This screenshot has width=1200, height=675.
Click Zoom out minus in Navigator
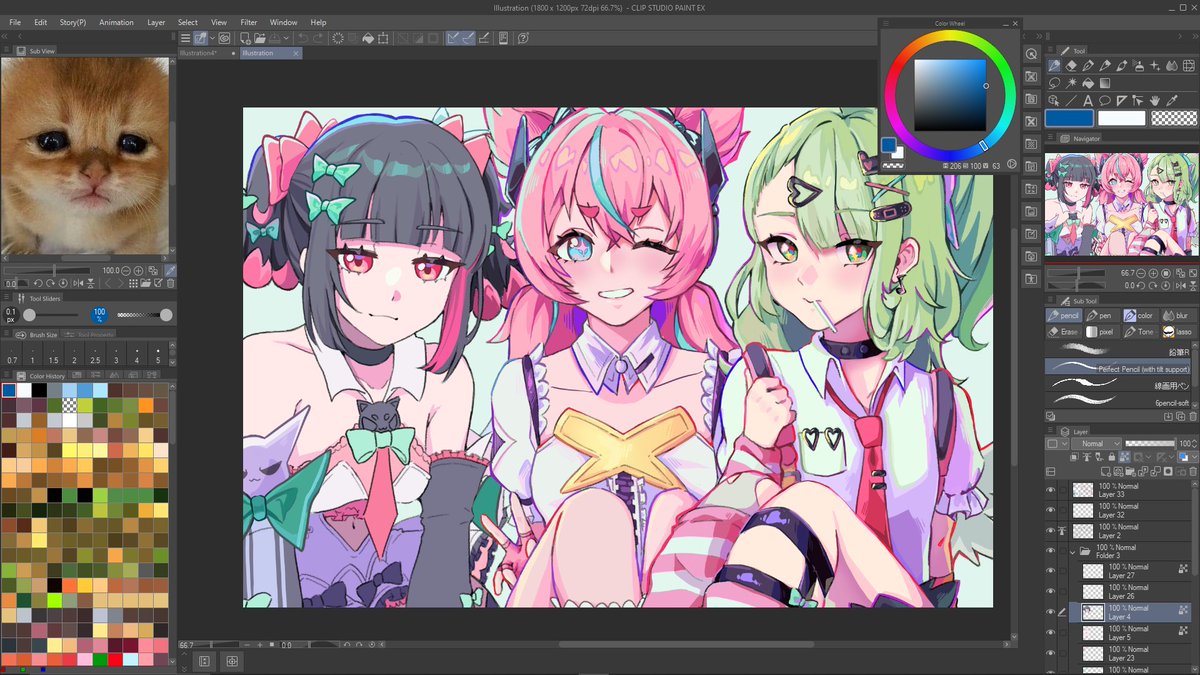pyautogui.click(x=1141, y=273)
